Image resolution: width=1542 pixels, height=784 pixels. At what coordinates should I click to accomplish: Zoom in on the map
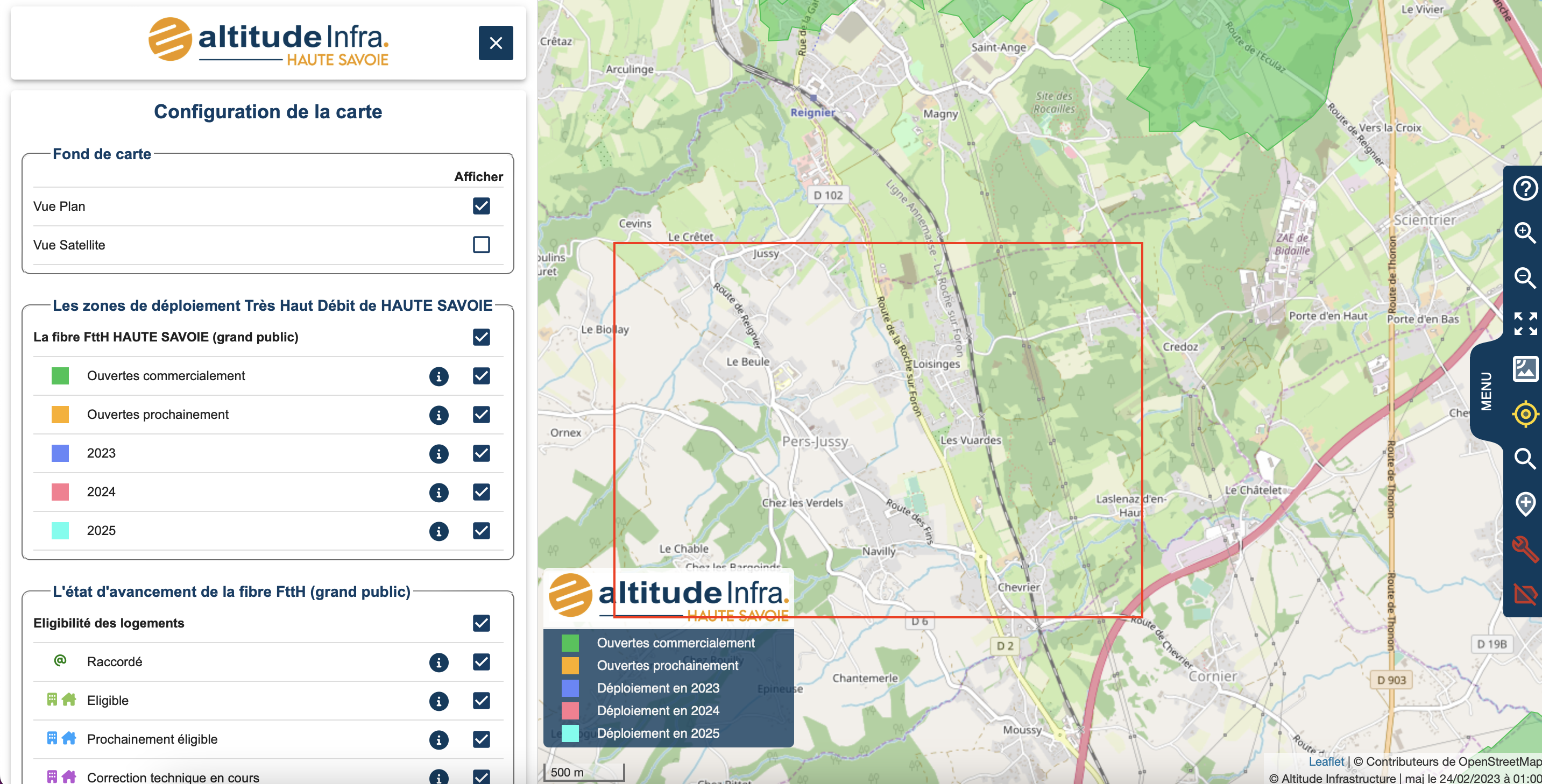click(x=1524, y=233)
